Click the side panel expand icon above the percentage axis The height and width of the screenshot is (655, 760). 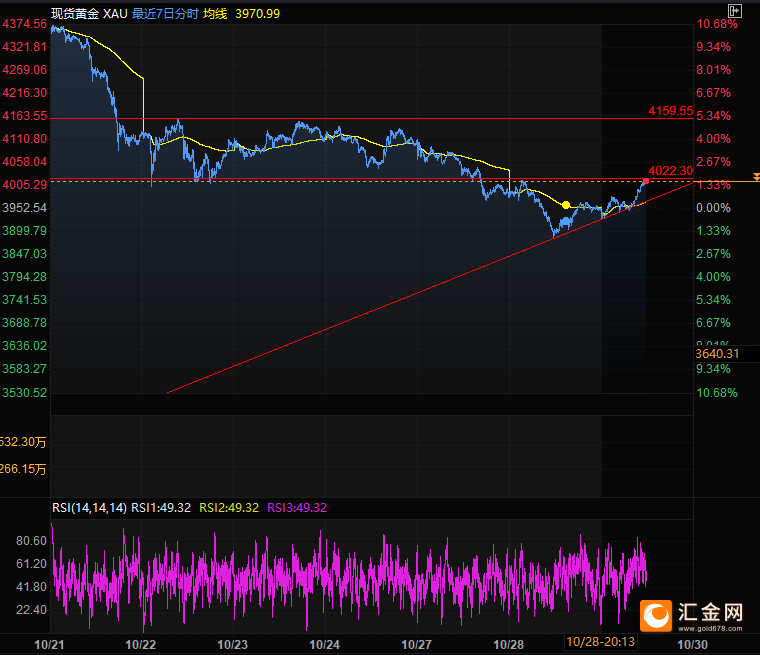pos(735,11)
